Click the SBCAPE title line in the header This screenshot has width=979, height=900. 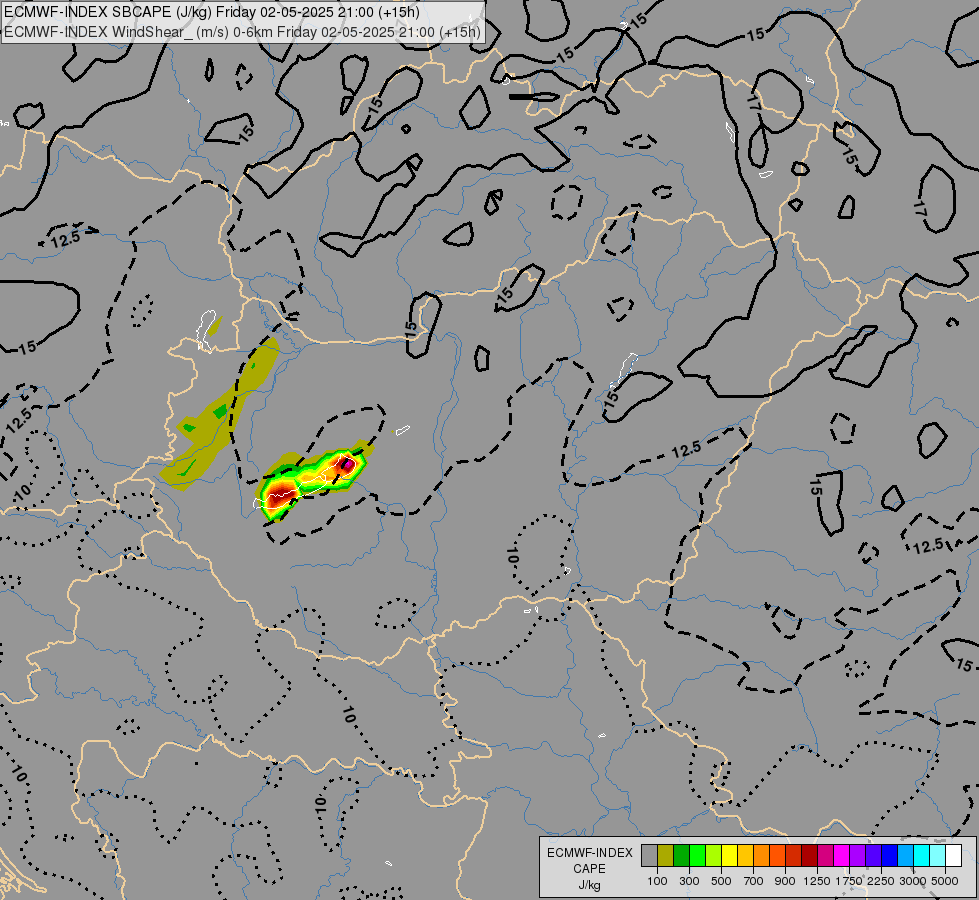(x=212, y=12)
